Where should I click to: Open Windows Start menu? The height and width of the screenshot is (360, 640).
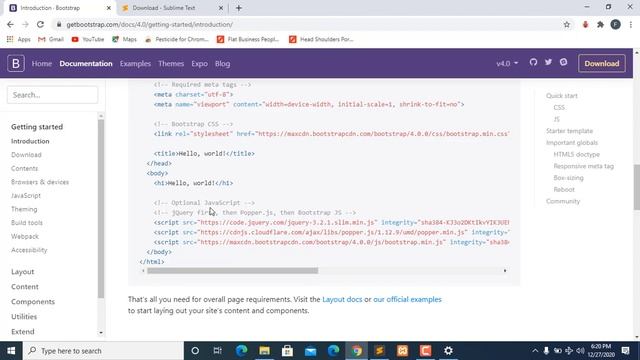[11, 351]
